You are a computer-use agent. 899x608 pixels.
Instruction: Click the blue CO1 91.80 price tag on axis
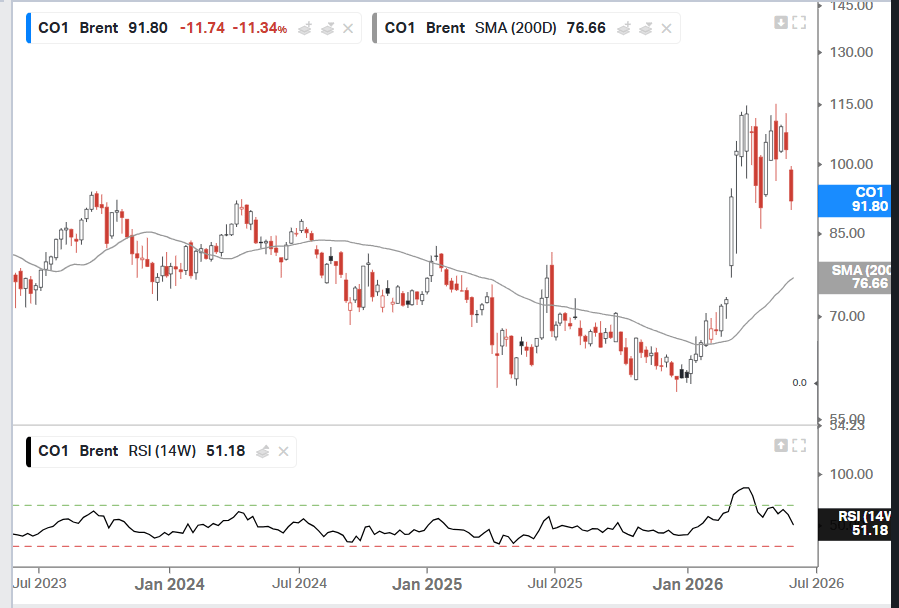point(854,200)
